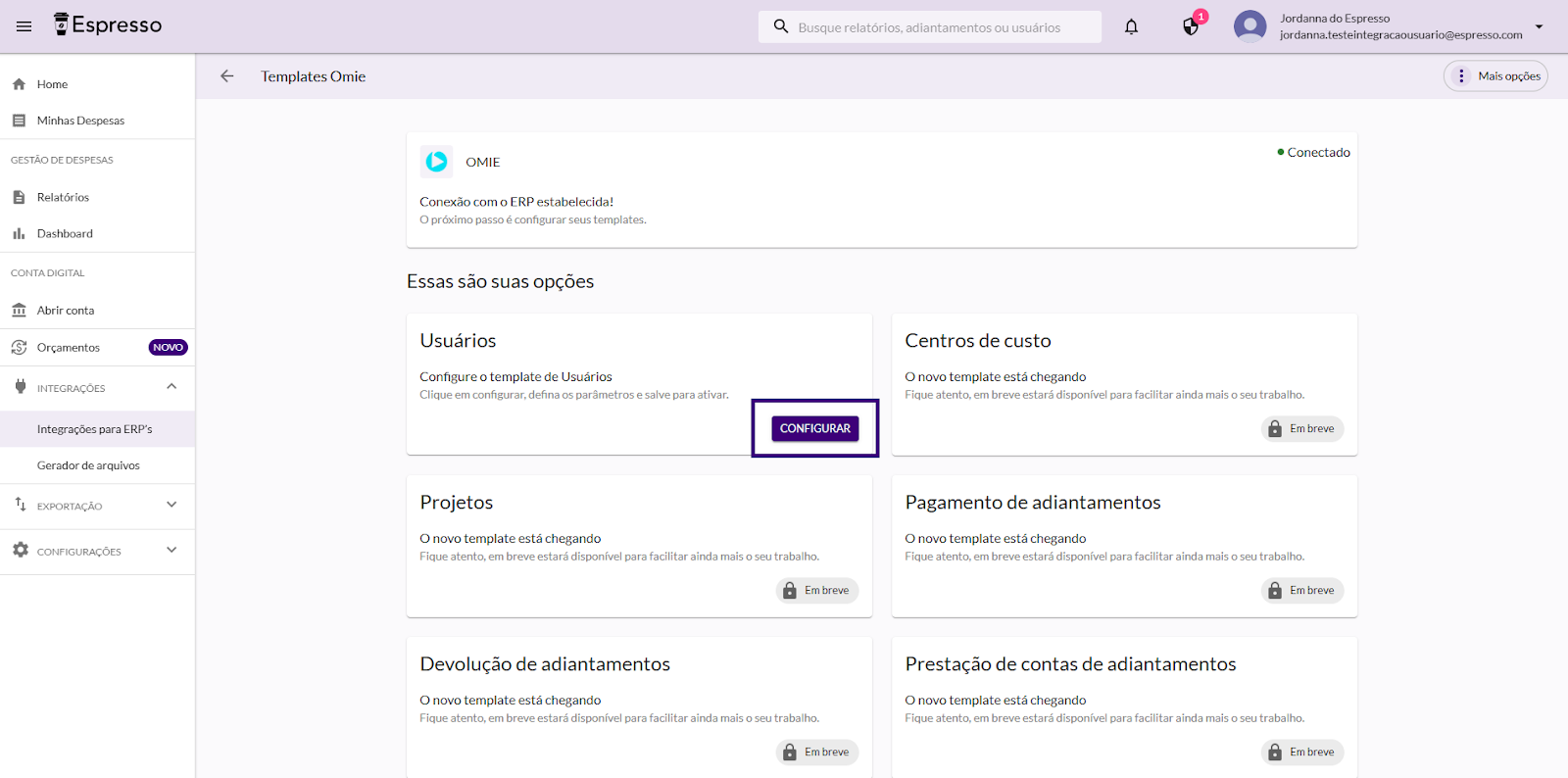Viewport: 1568px width, 778px height.
Task: Click lock icon in Centros de custo card
Action: click(1275, 428)
